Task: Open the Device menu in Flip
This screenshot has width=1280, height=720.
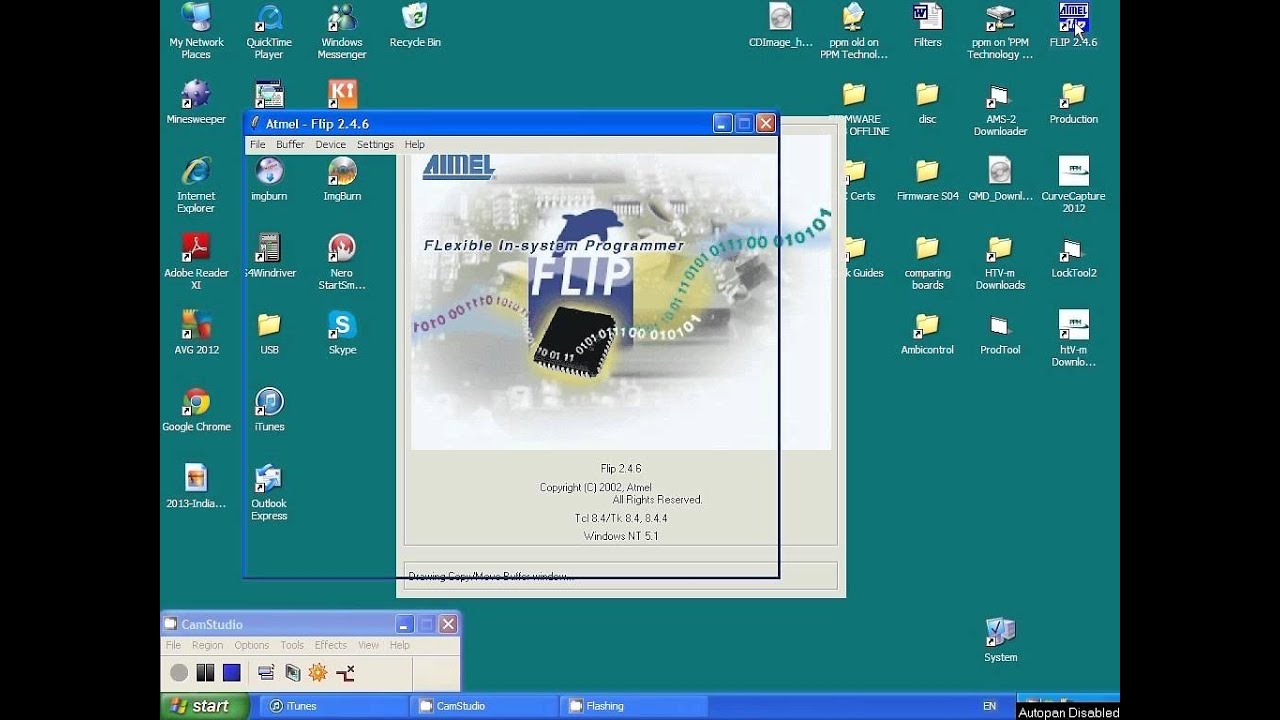Action: pyautogui.click(x=330, y=144)
